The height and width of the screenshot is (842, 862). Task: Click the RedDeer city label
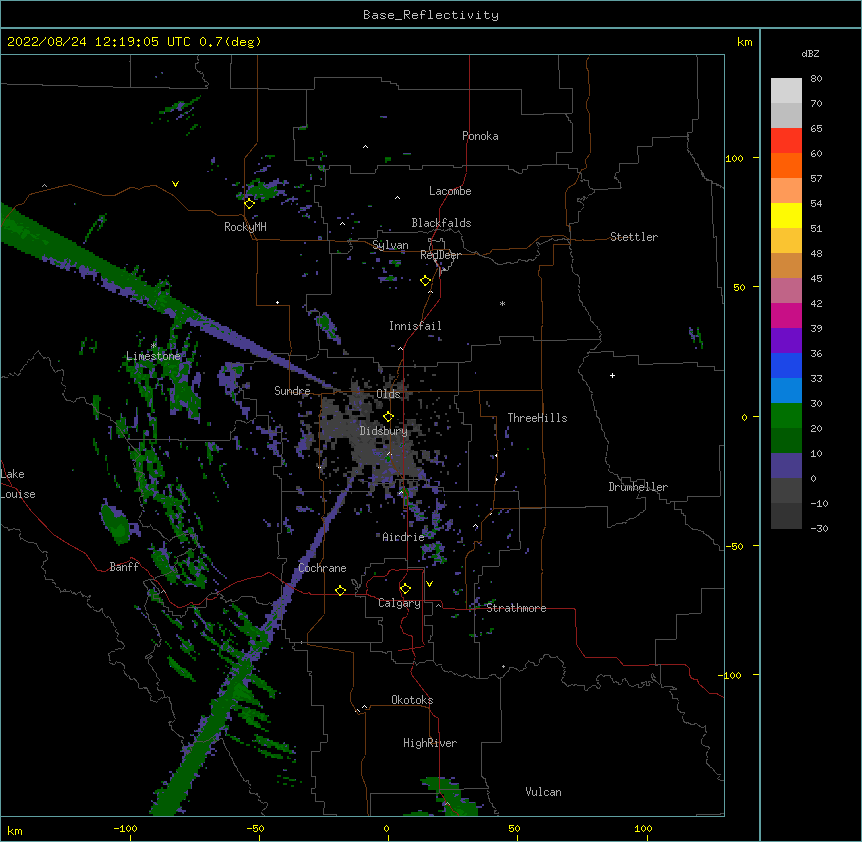pyautogui.click(x=440, y=255)
